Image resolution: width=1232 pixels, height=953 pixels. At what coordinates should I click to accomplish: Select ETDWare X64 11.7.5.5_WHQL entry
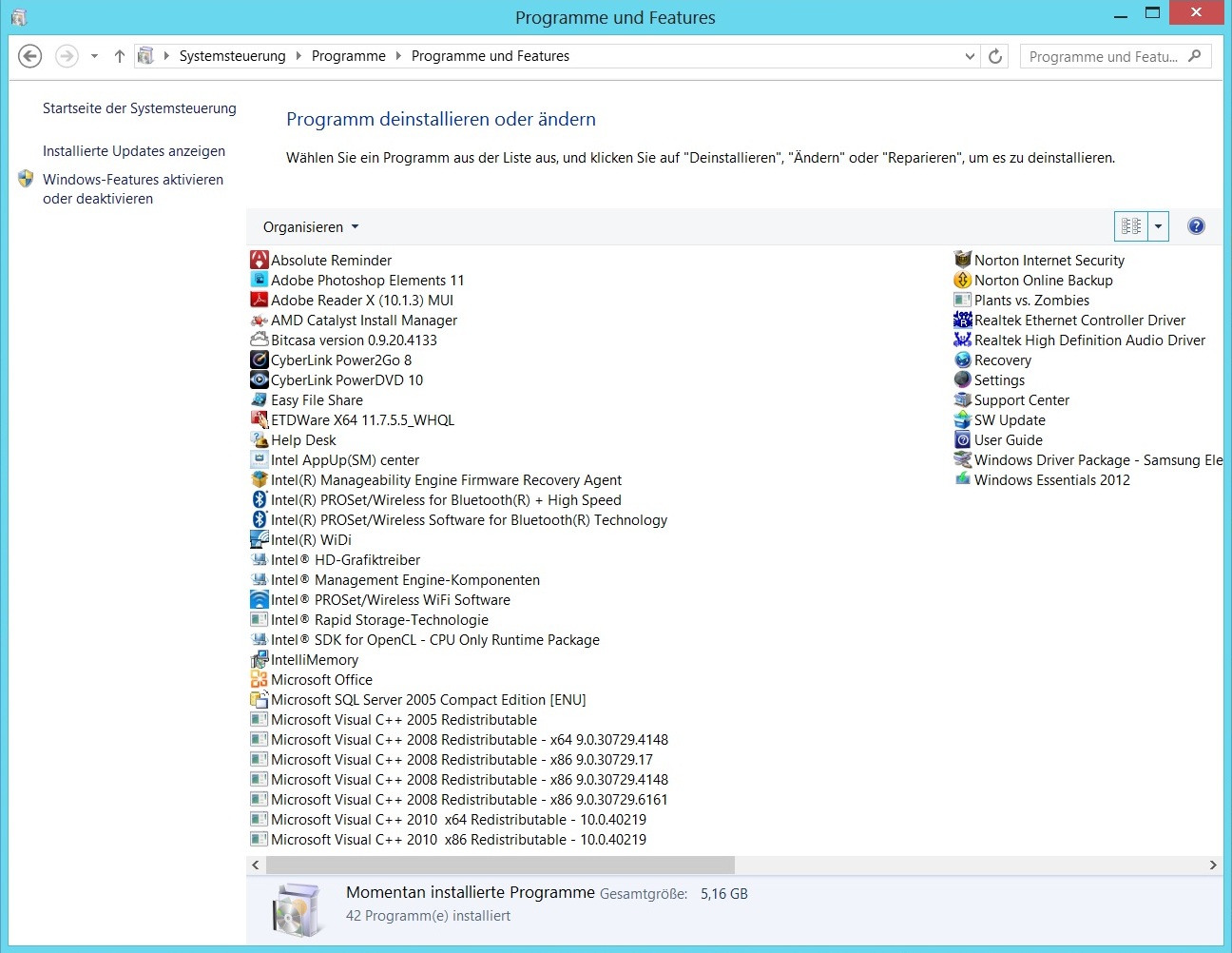point(353,419)
